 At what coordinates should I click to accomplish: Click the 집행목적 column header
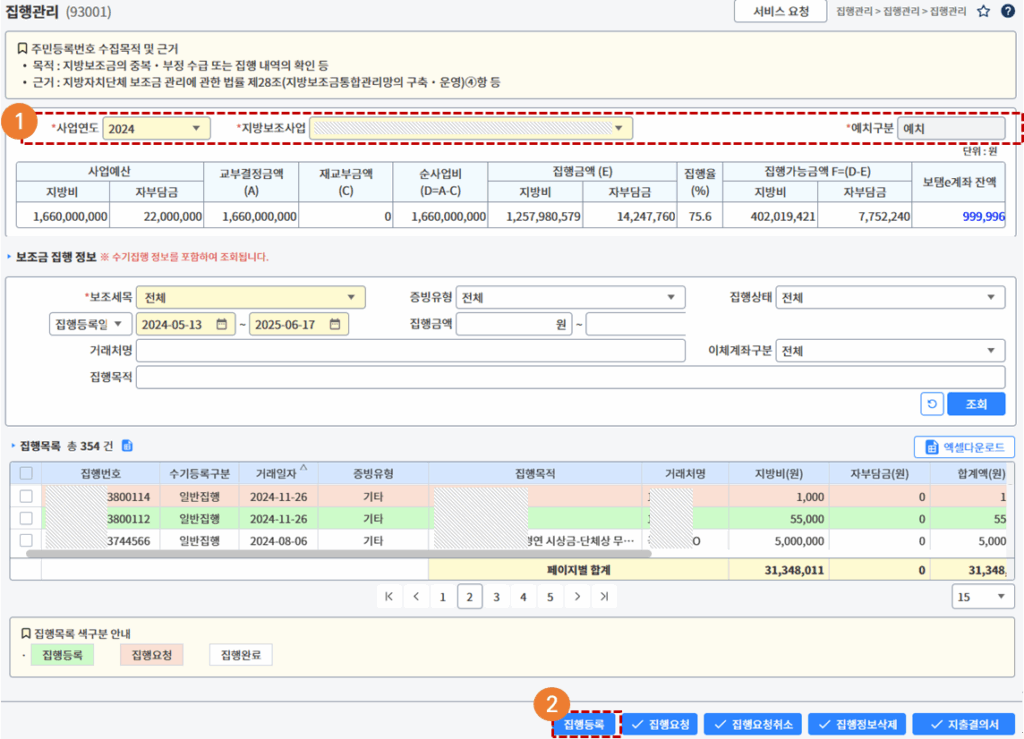pos(535,473)
